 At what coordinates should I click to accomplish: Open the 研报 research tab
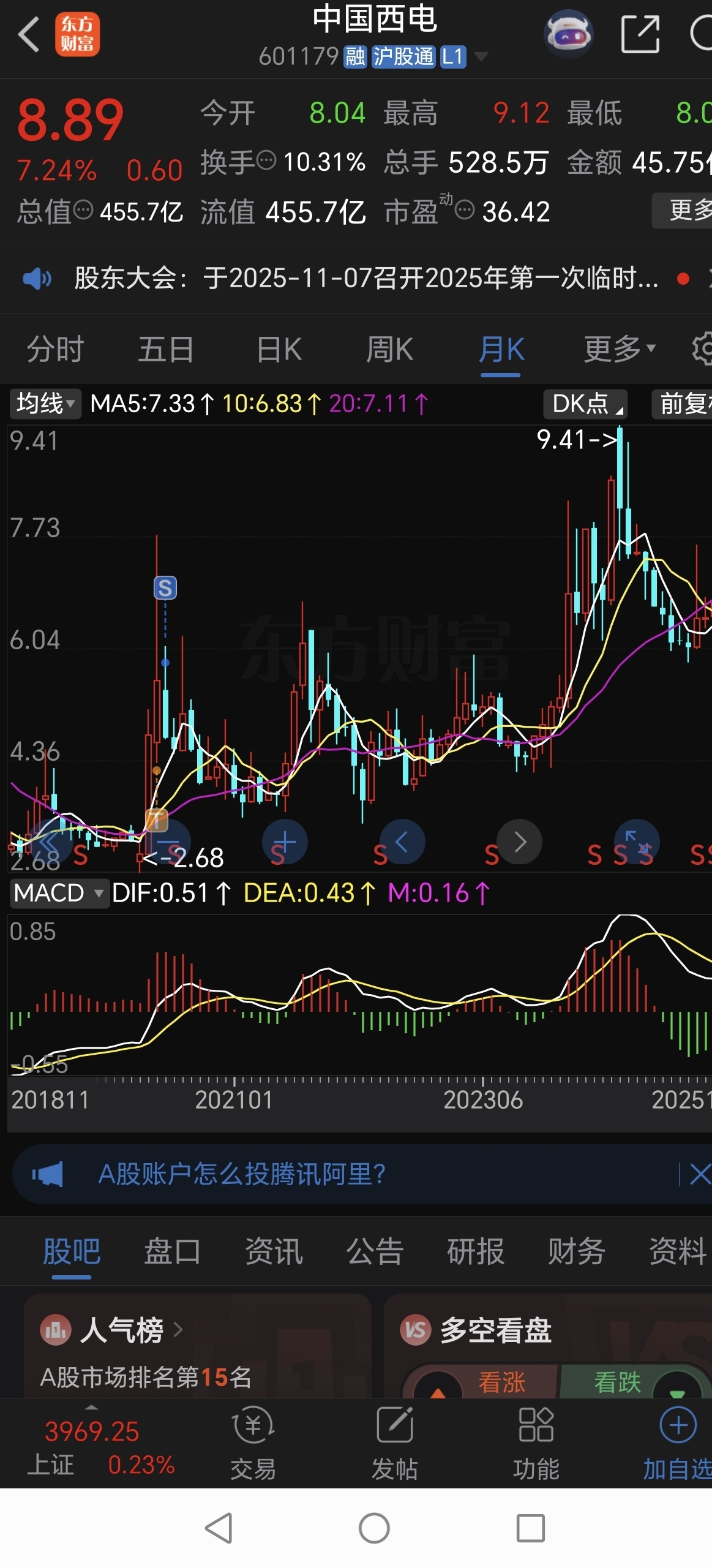476,1251
